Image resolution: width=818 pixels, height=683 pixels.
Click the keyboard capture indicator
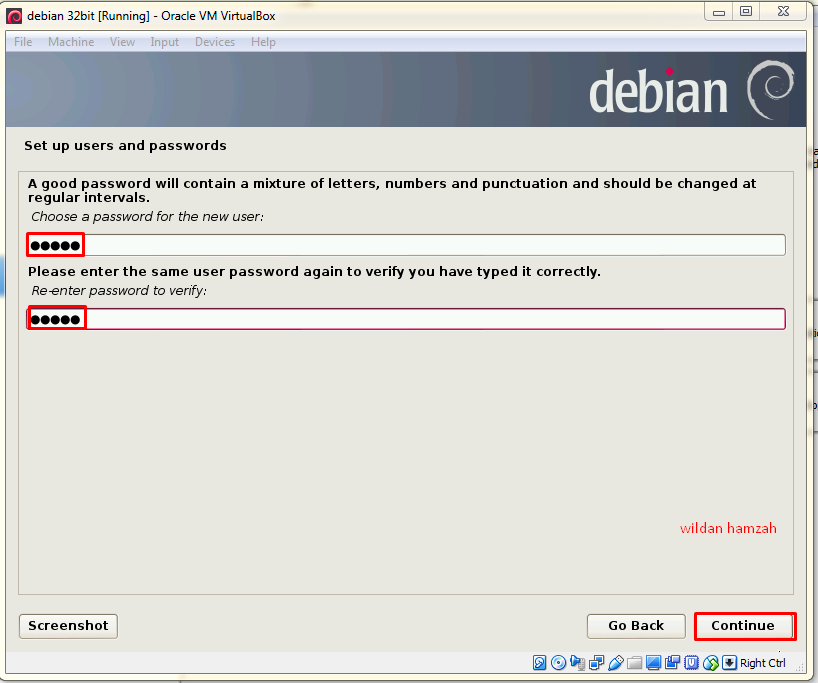pos(730,662)
